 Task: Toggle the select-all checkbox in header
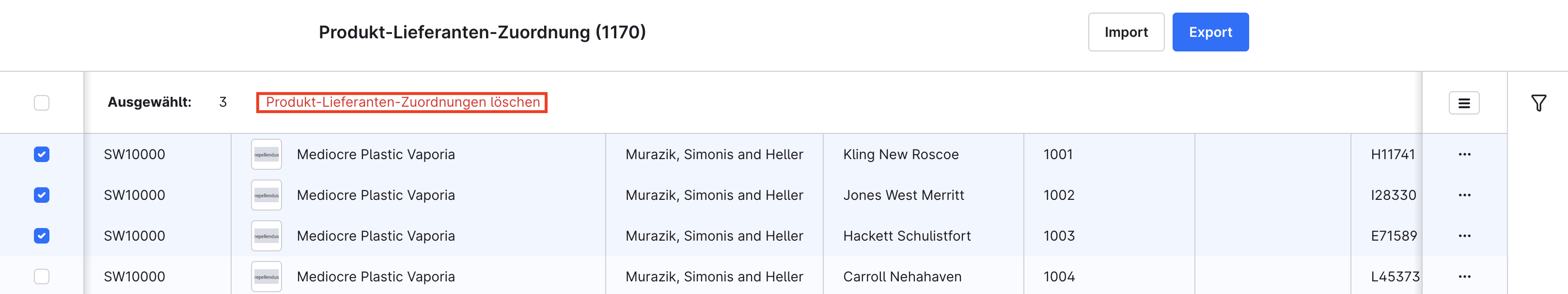pyautogui.click(x=41, y=103)
